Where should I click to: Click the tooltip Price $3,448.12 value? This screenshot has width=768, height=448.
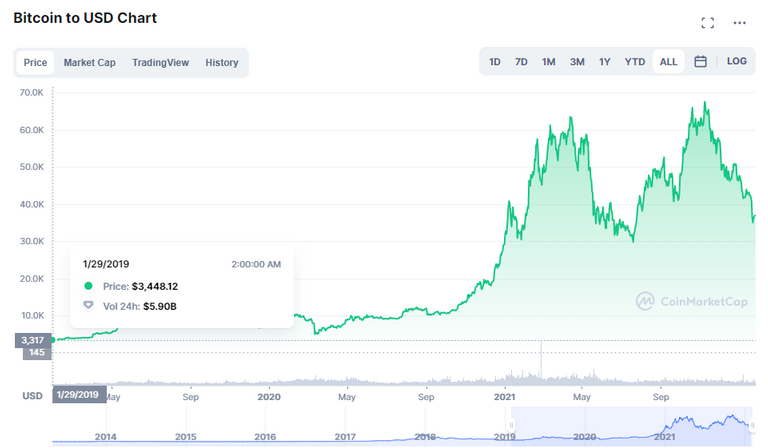pyautogui.click(x=155, y=286)
